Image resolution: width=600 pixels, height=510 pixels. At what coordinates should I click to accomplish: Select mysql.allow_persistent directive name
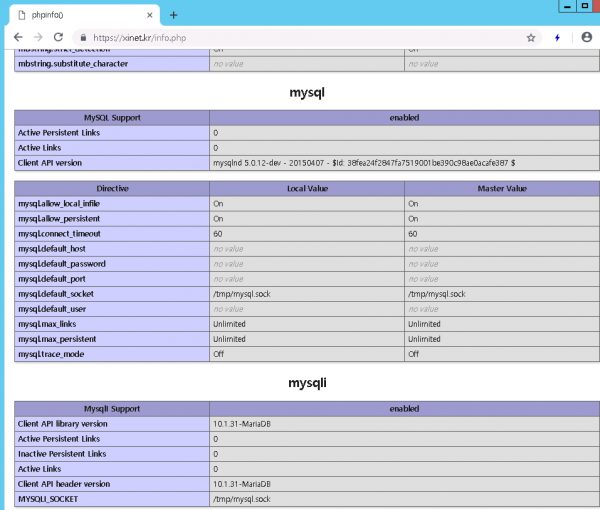[x=59, y=219]
